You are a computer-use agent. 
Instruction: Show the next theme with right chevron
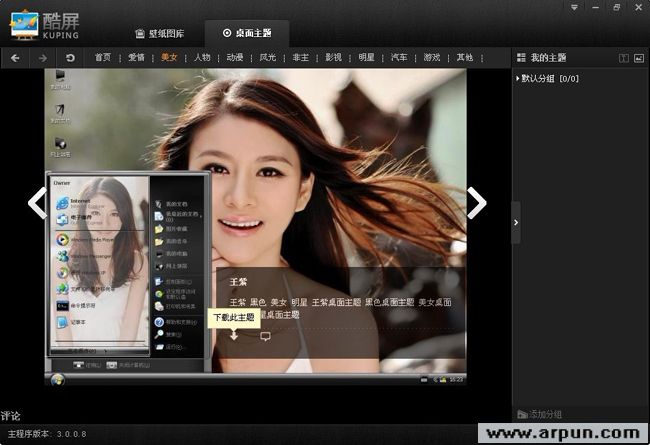[x=477, y=203]
